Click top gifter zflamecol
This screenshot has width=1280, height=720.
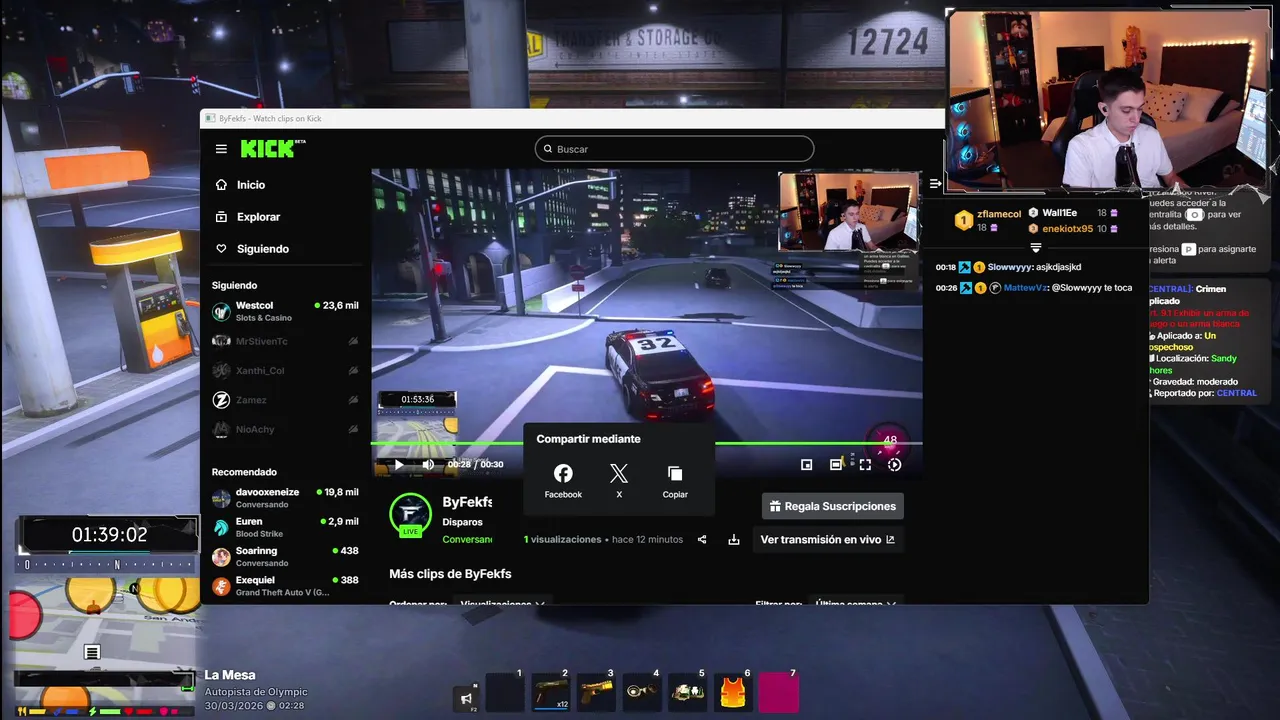coord(988,220)
